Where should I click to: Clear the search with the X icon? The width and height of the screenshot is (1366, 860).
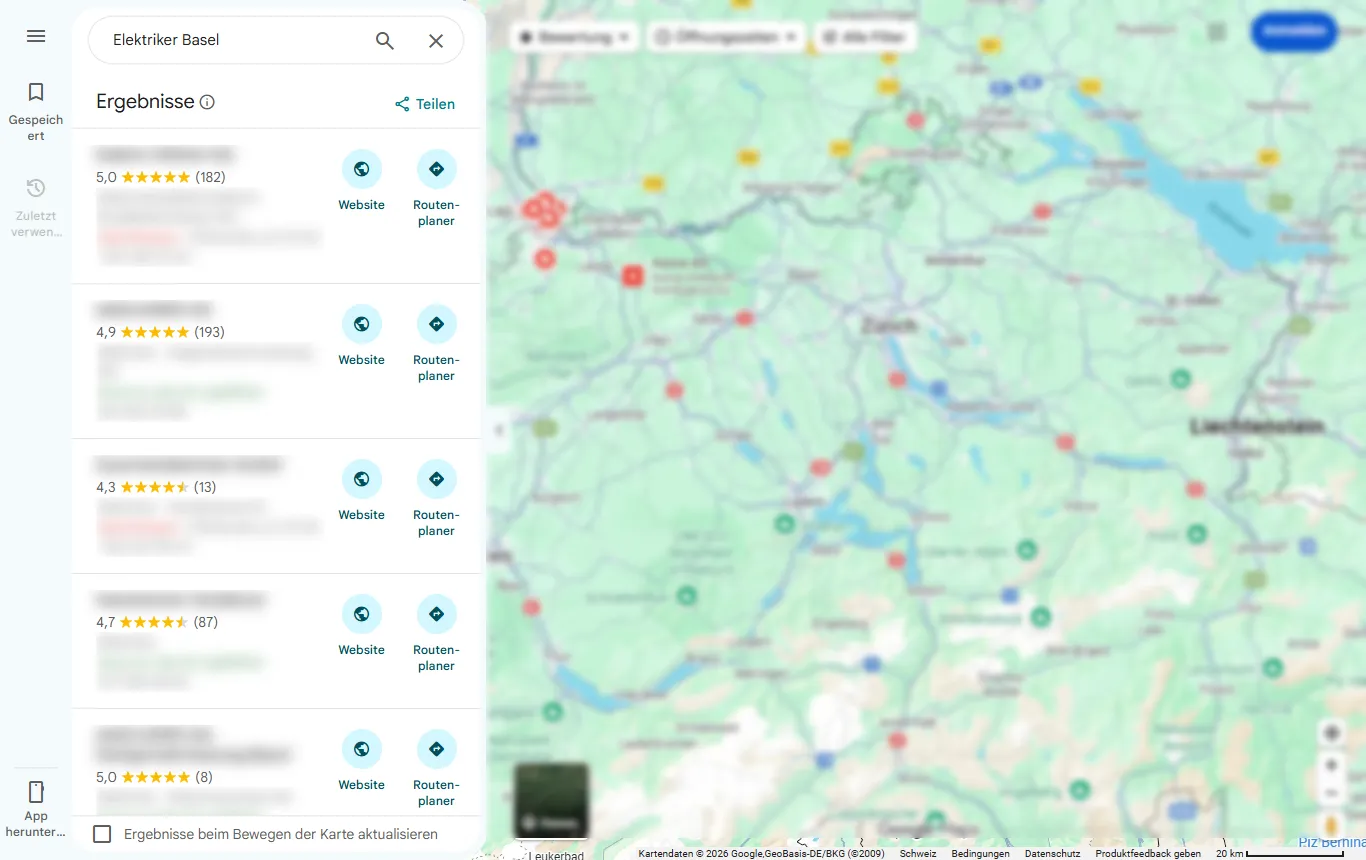(436, 40)
